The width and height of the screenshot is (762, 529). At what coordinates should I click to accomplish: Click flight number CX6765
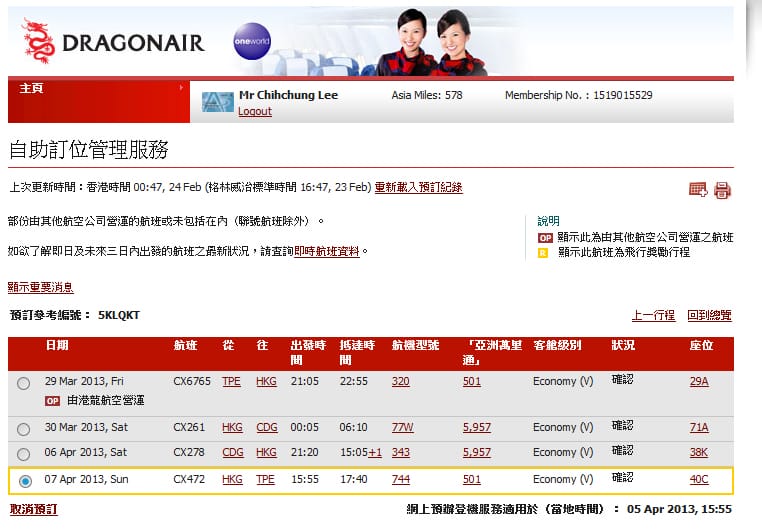[x=192, y=381]
